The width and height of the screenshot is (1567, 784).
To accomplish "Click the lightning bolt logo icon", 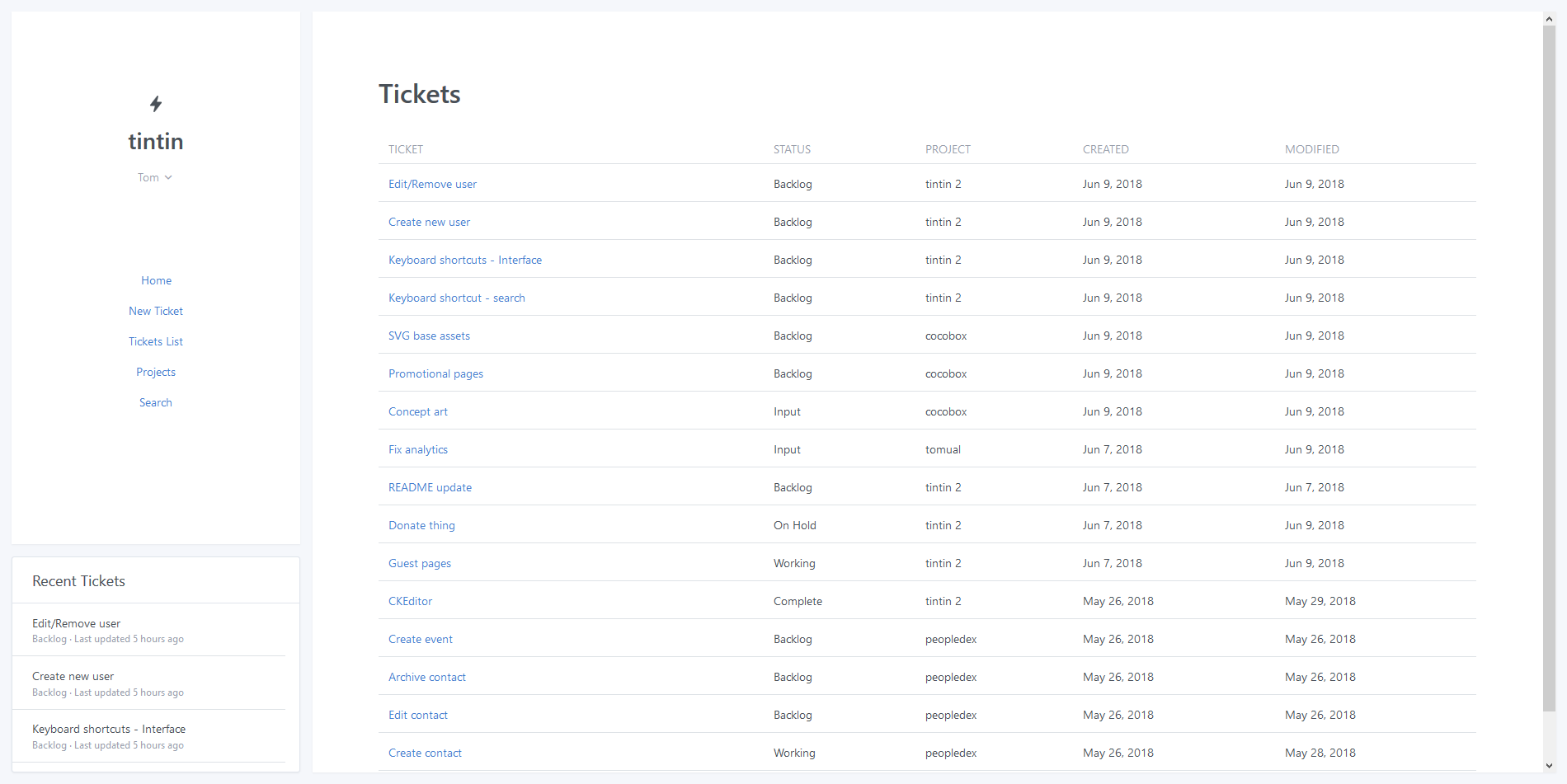I will click(156, 104).
